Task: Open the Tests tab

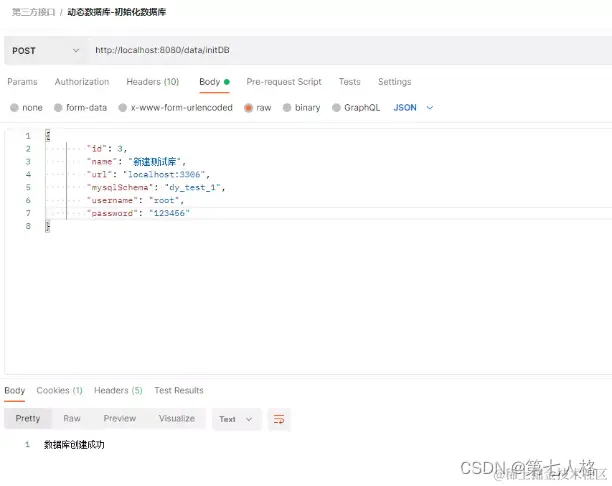Action: tap(350, 82)
